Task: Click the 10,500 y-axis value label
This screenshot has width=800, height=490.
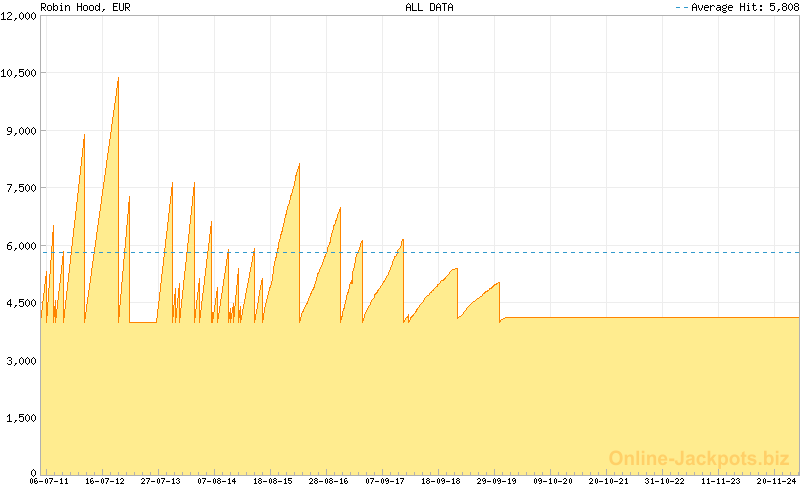Action: coord(19,73)
